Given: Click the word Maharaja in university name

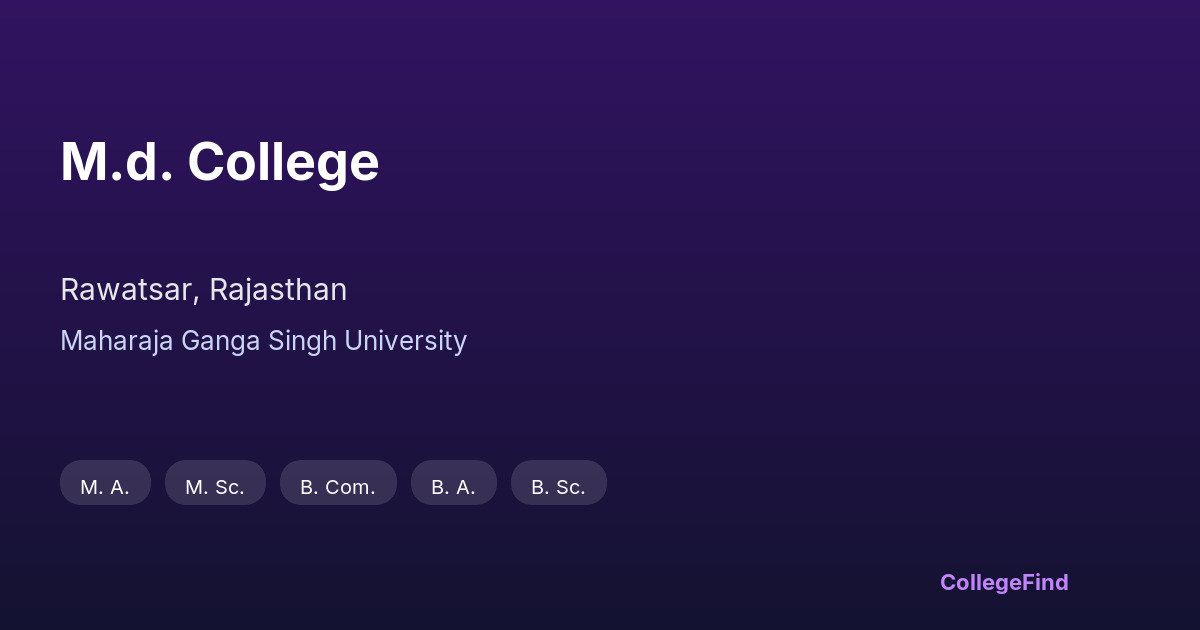Looking at the screenshot, I should point(117,341).
